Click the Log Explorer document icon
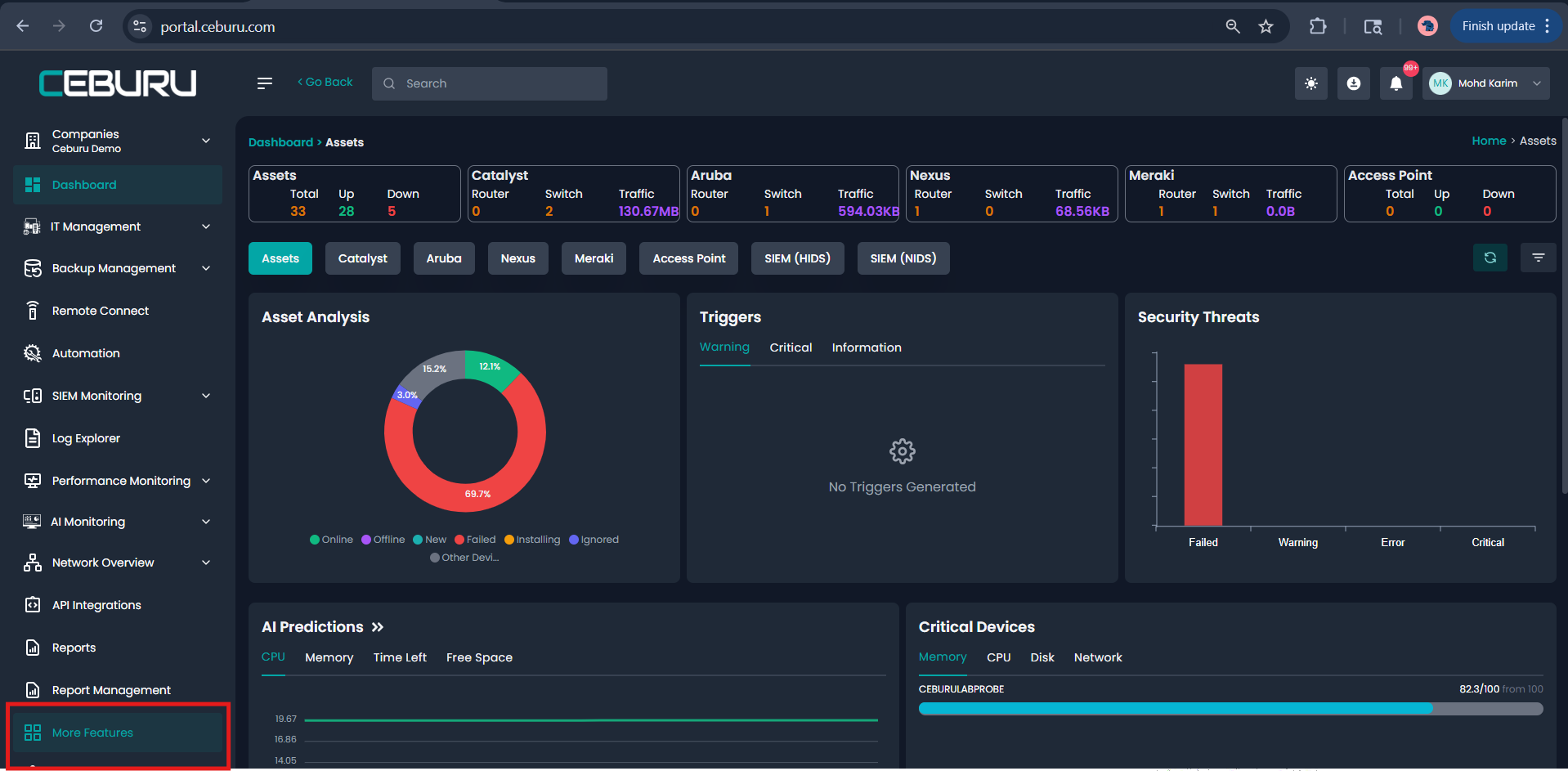The height and width of the screenshot is (771, 1568). (x=33, y=438)
